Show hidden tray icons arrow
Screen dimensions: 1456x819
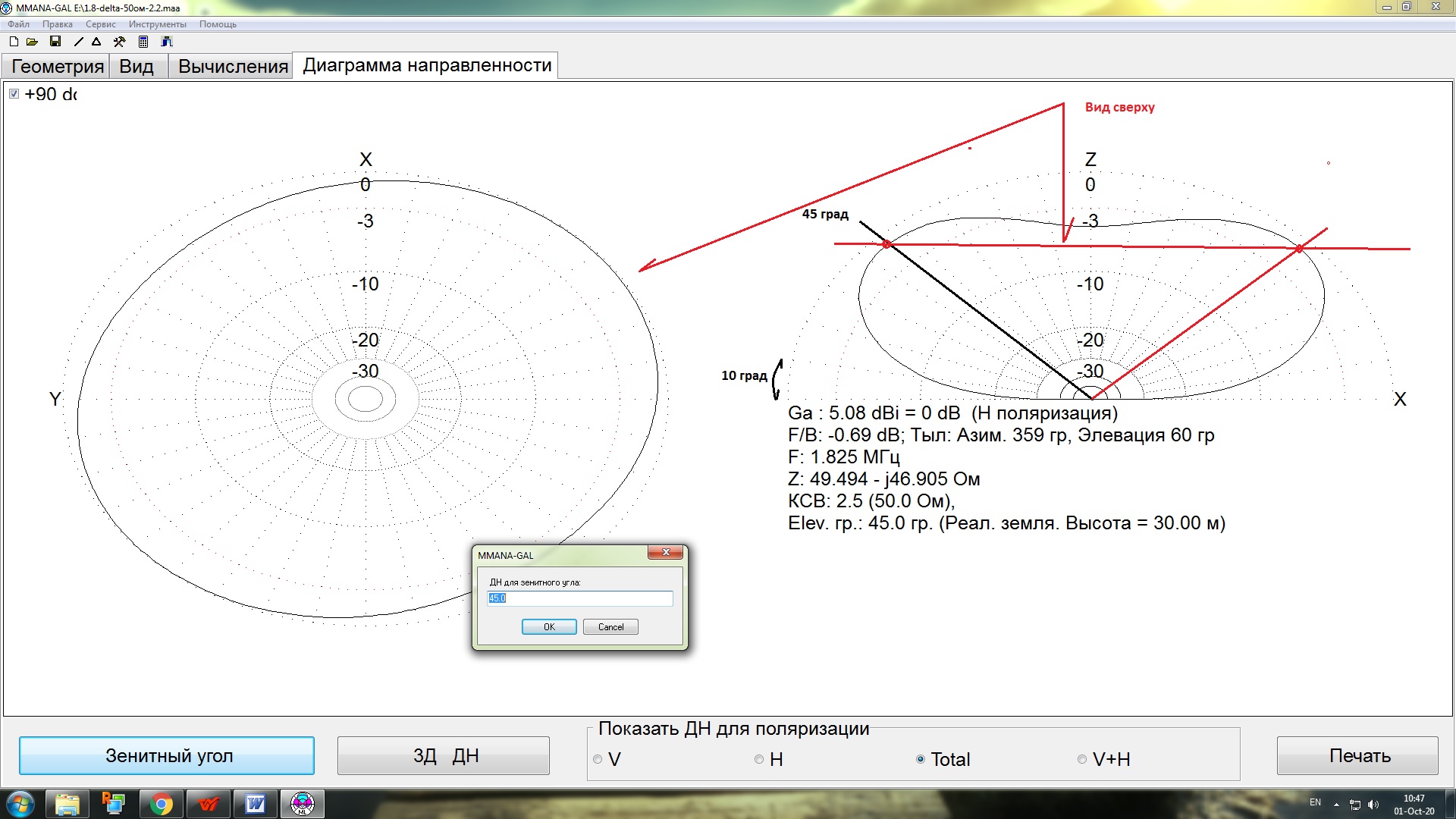pos(1336,805)
